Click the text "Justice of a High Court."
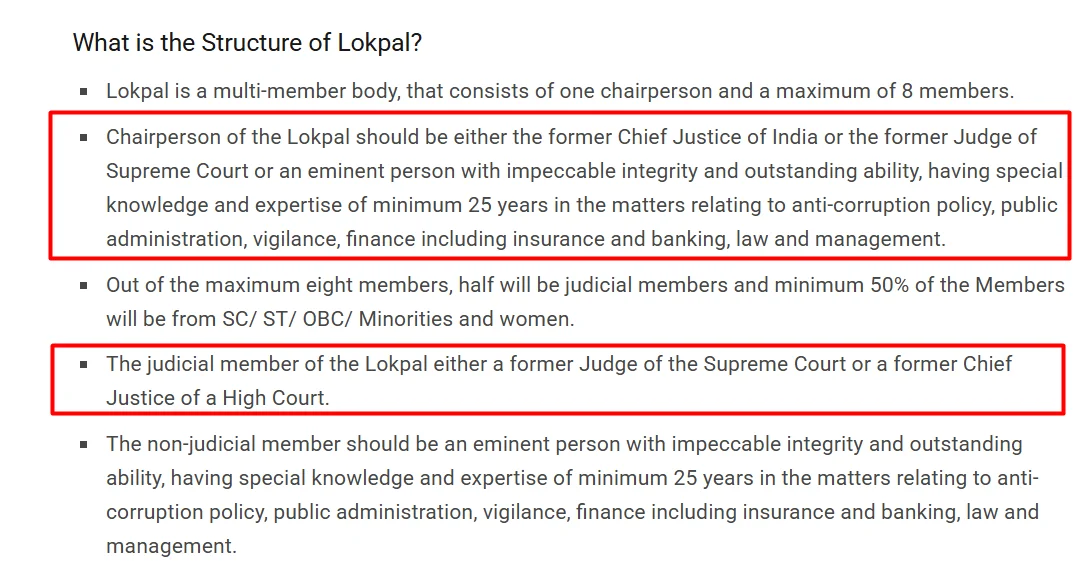Screen dimensions: 1088x571 click(x=218, y=398)
